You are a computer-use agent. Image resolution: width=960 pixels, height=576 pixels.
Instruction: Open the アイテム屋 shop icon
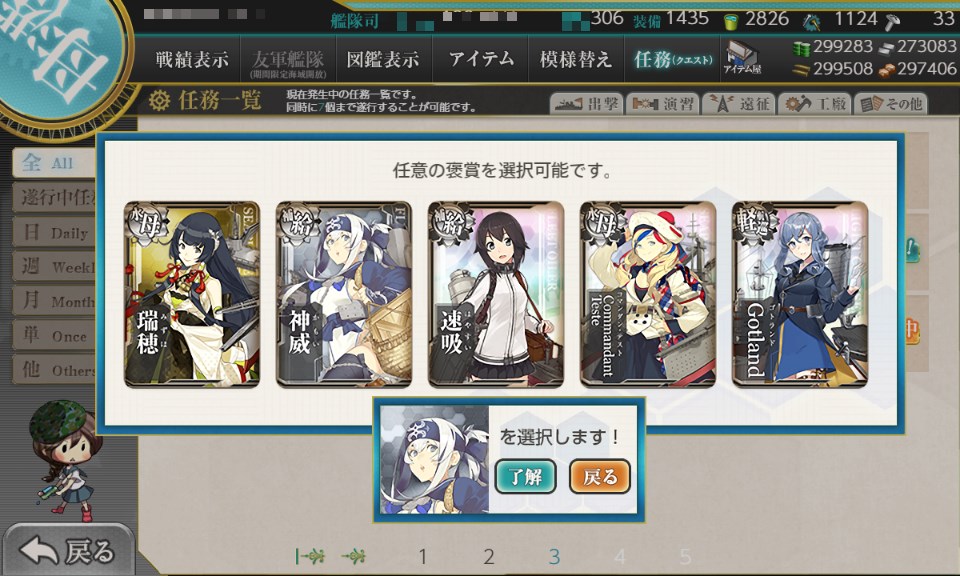coord(741,58)
